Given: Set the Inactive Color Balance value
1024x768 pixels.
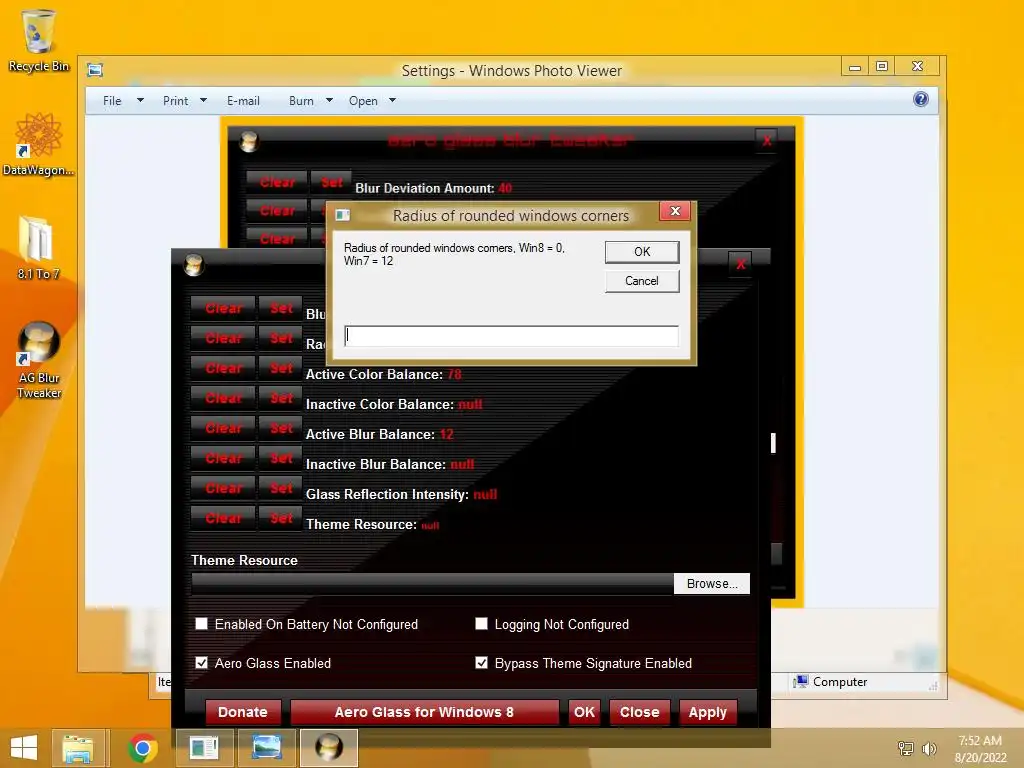Looking at the screenshot, I should [281, 398].
